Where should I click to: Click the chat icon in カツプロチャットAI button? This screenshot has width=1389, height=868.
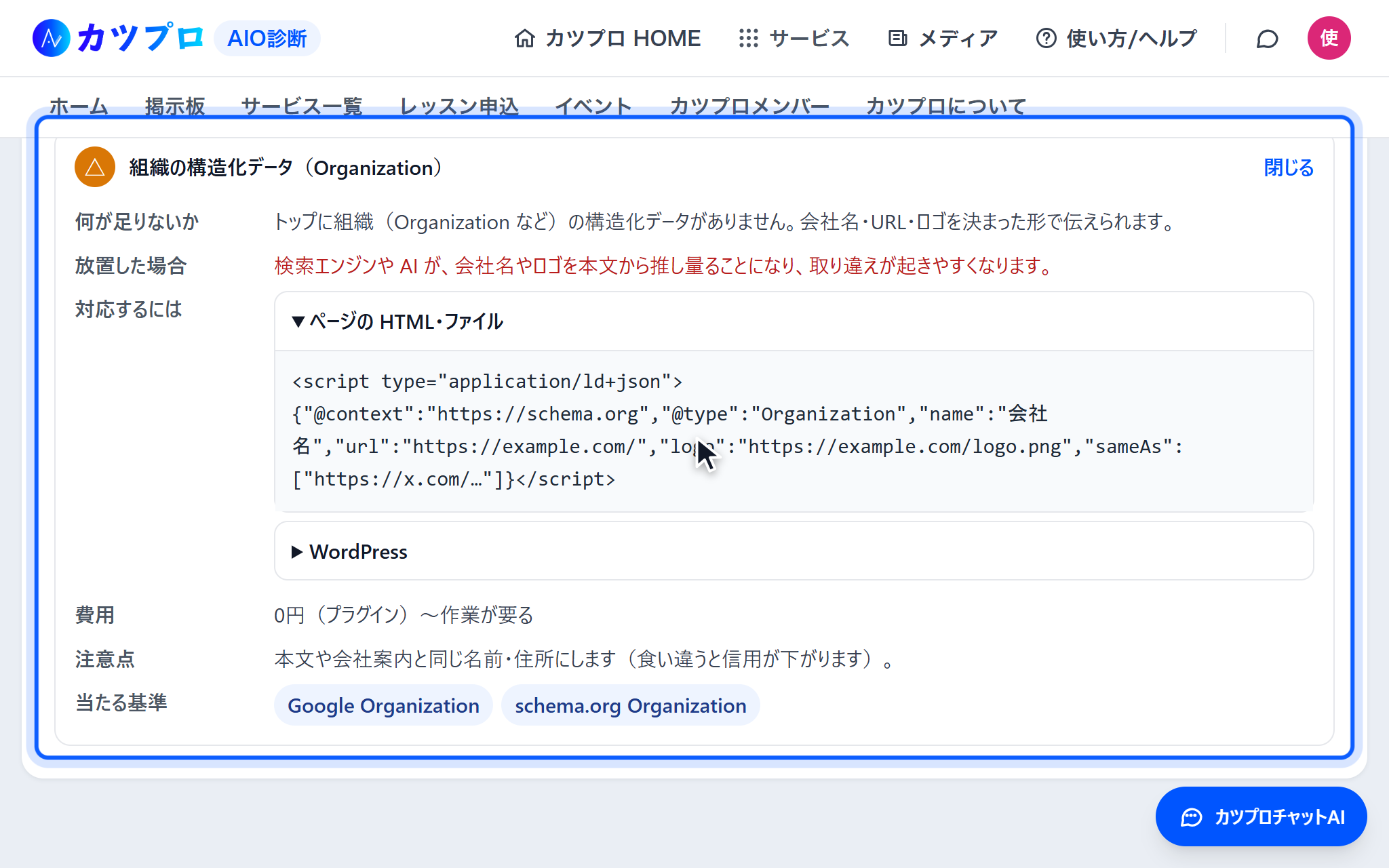(x=1192, y=817)
